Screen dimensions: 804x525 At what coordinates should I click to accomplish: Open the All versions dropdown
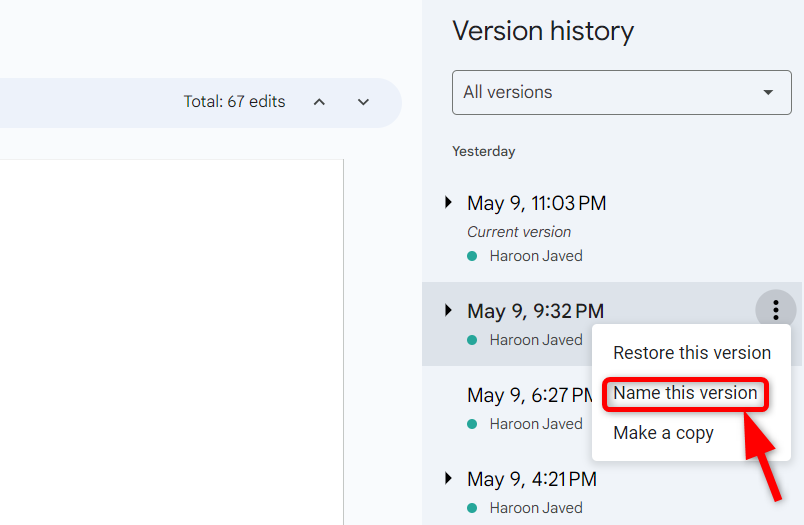621,92
